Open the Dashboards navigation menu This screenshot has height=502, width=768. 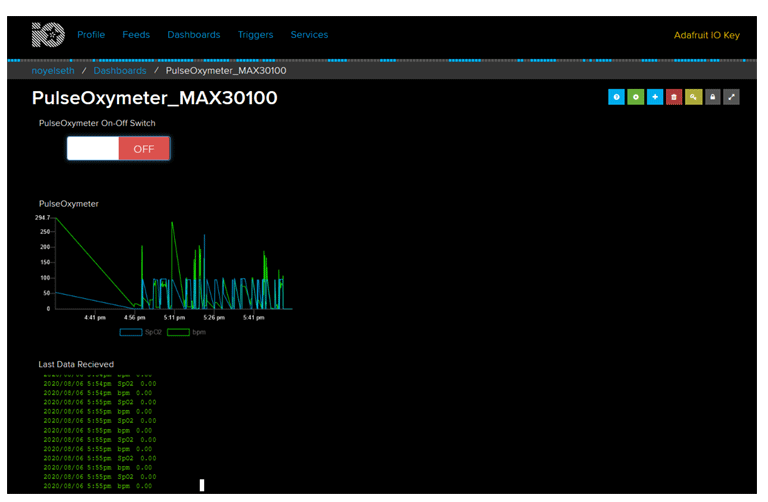194,35
